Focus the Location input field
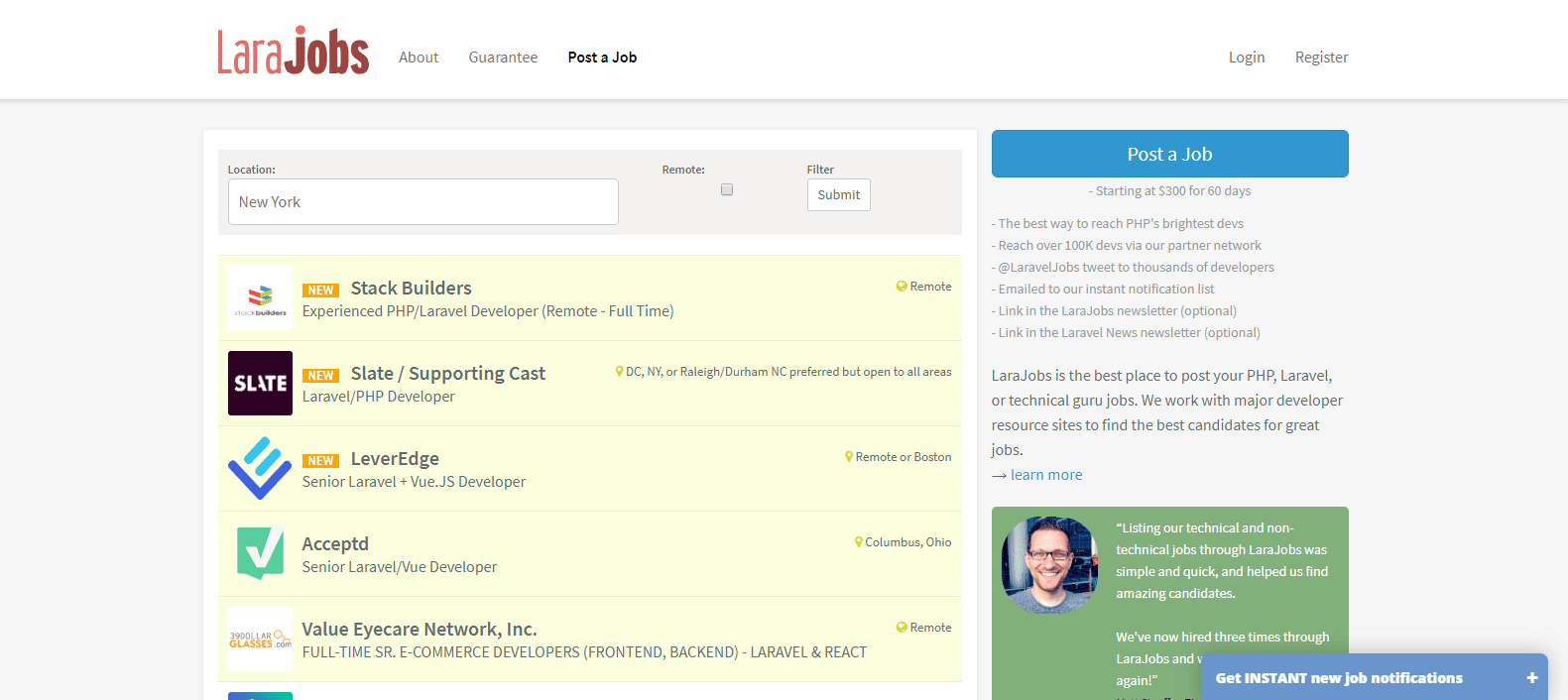 click(423, 201)
